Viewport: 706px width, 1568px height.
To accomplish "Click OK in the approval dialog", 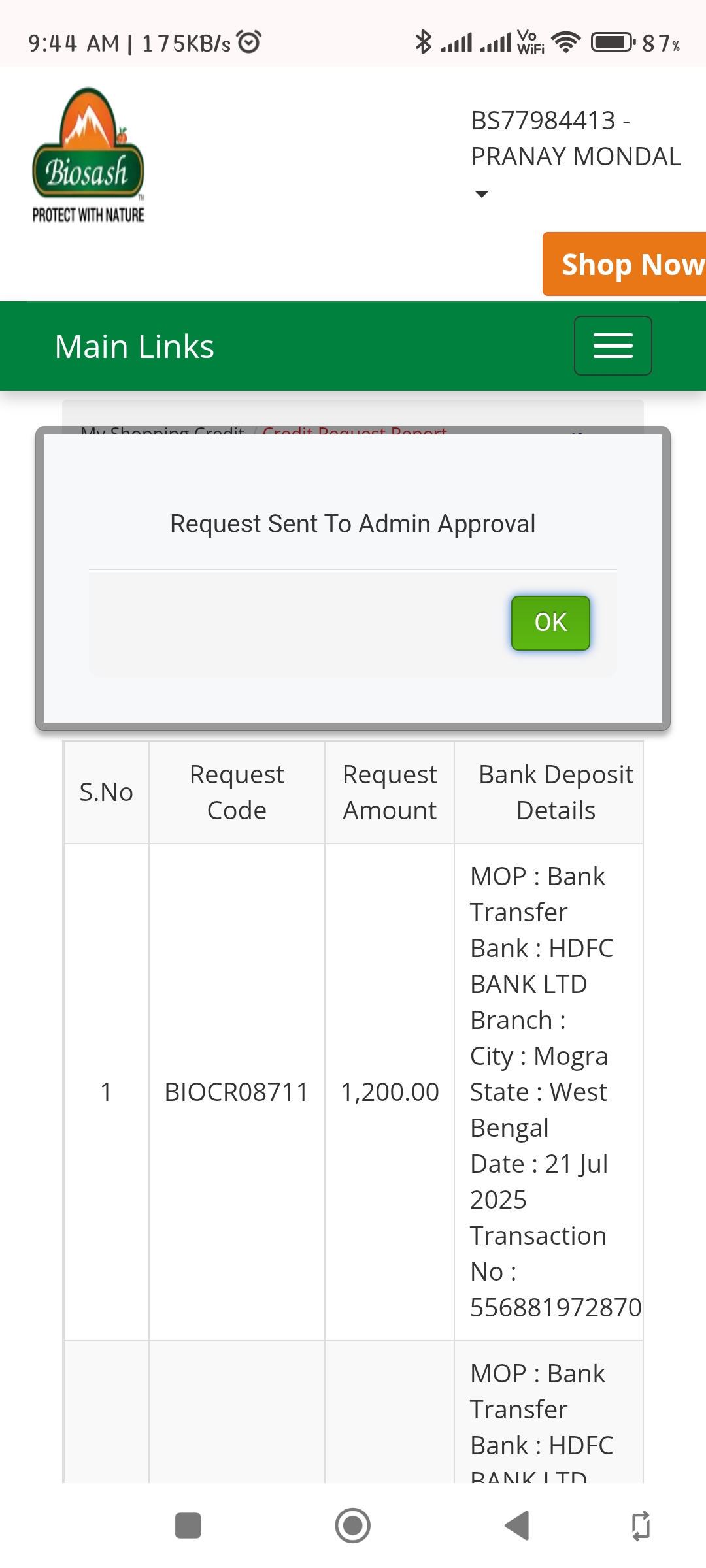I will 550,623.
